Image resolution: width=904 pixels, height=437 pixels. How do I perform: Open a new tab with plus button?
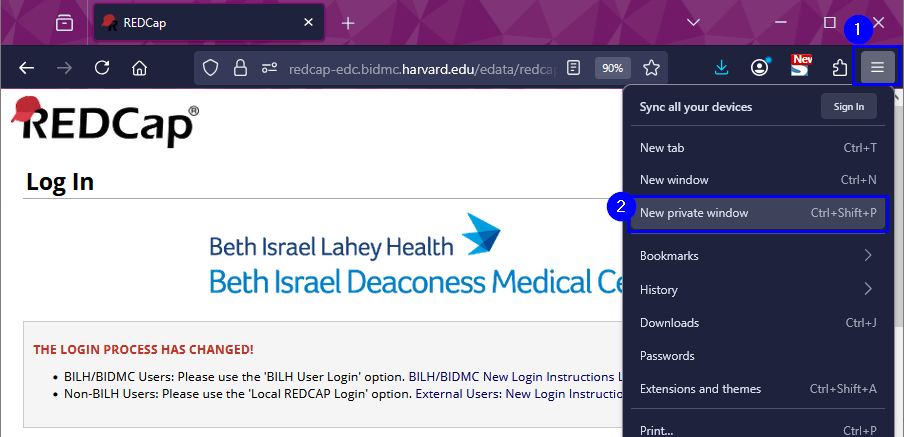pos(348,22)
